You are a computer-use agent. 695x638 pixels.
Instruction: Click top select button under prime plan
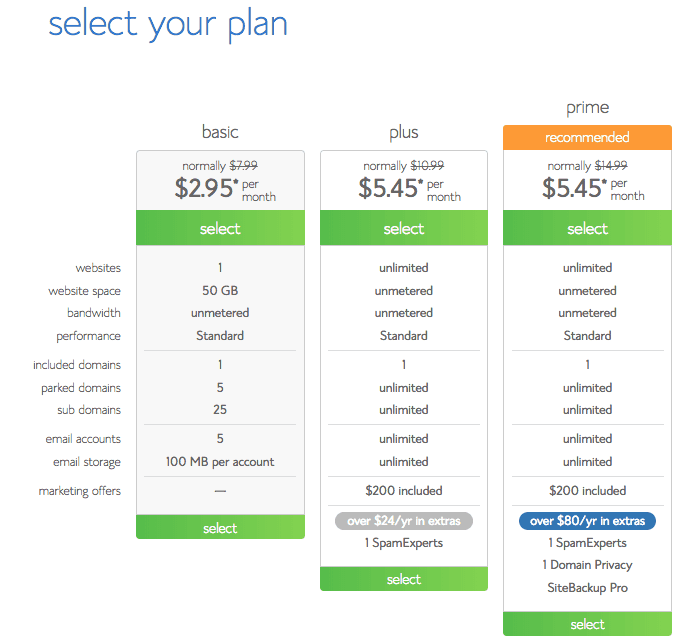tap(587, 229)
